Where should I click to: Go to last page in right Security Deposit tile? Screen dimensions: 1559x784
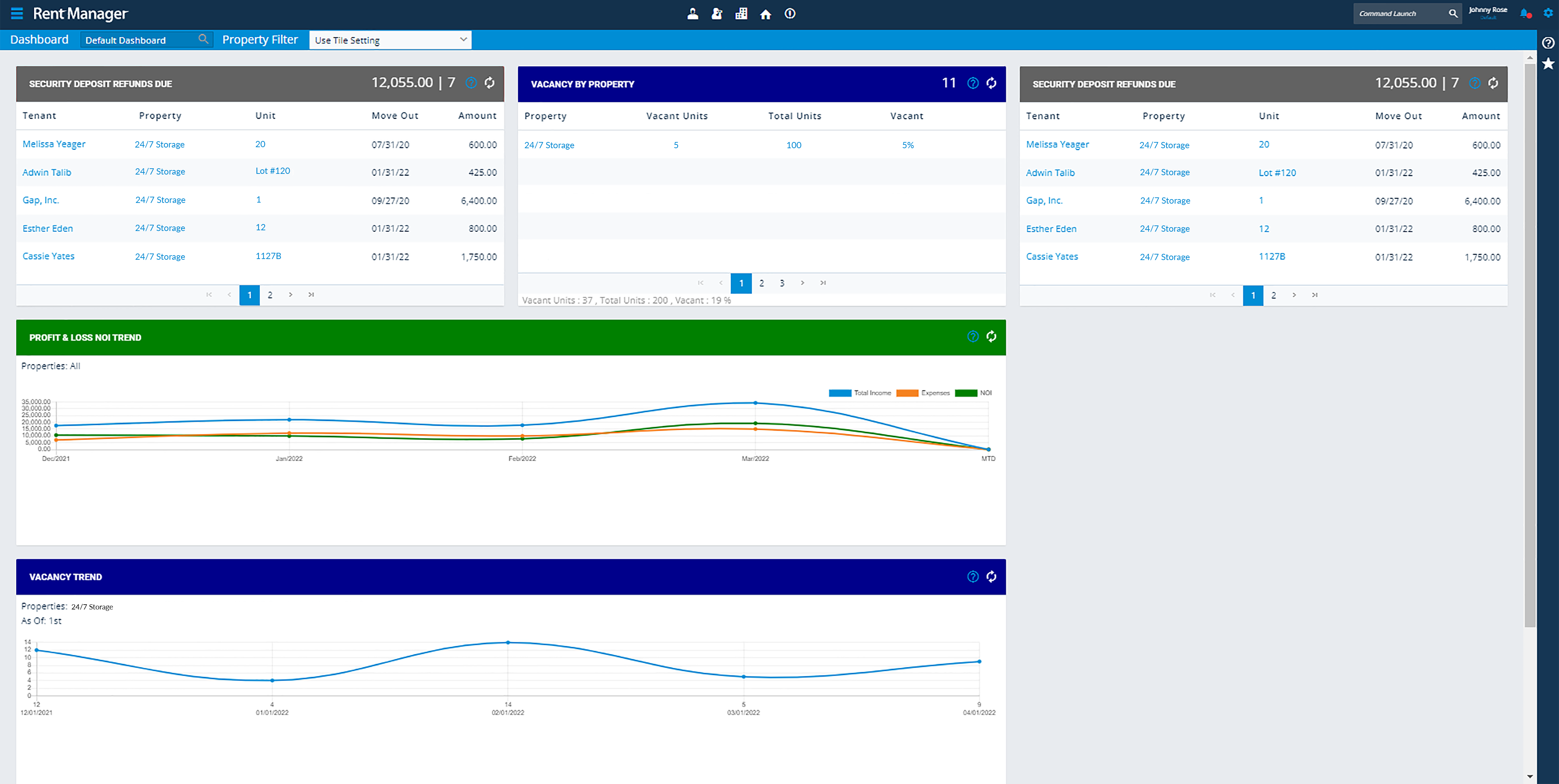tap(1314, 295)
